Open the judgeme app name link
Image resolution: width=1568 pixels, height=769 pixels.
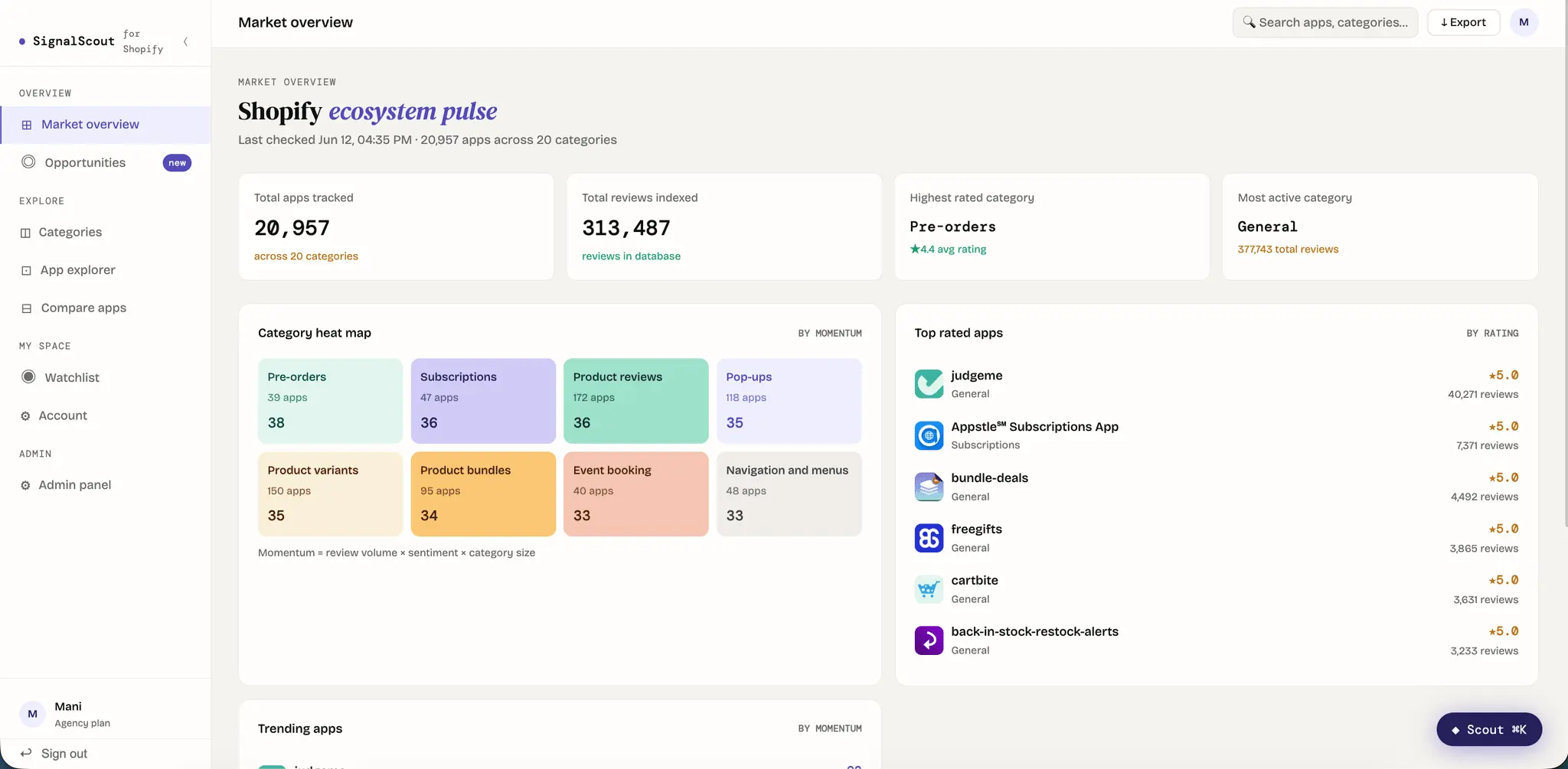coord(976,376)
